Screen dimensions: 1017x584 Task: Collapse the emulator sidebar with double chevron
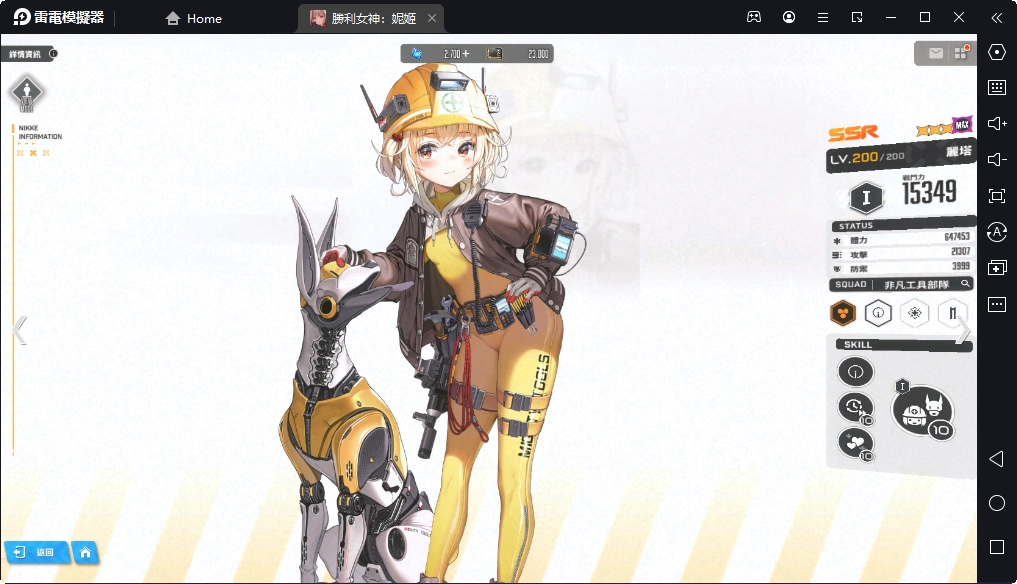(x=996, y=18)
